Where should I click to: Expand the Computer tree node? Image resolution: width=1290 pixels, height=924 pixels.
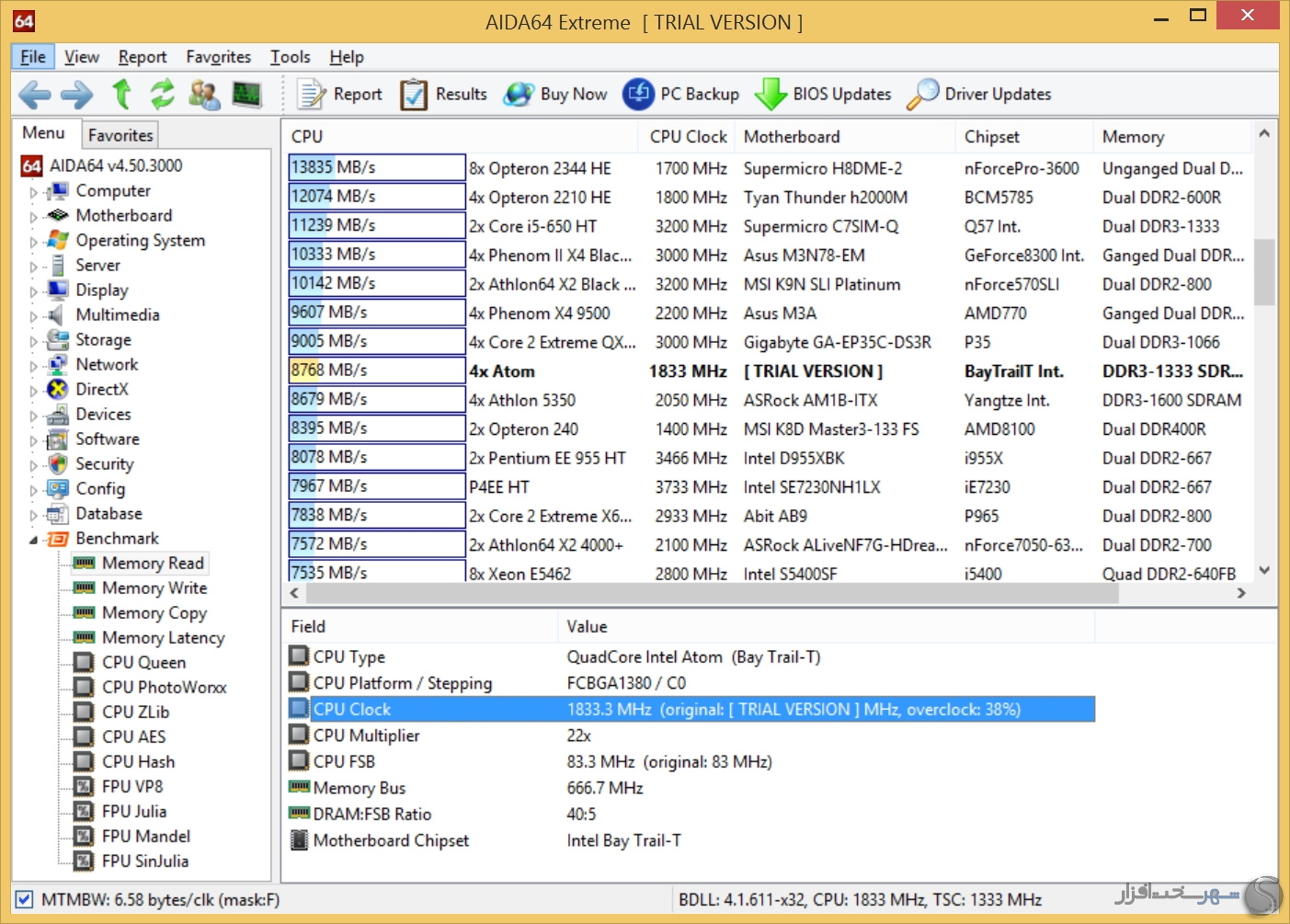(x=34, y=192)
